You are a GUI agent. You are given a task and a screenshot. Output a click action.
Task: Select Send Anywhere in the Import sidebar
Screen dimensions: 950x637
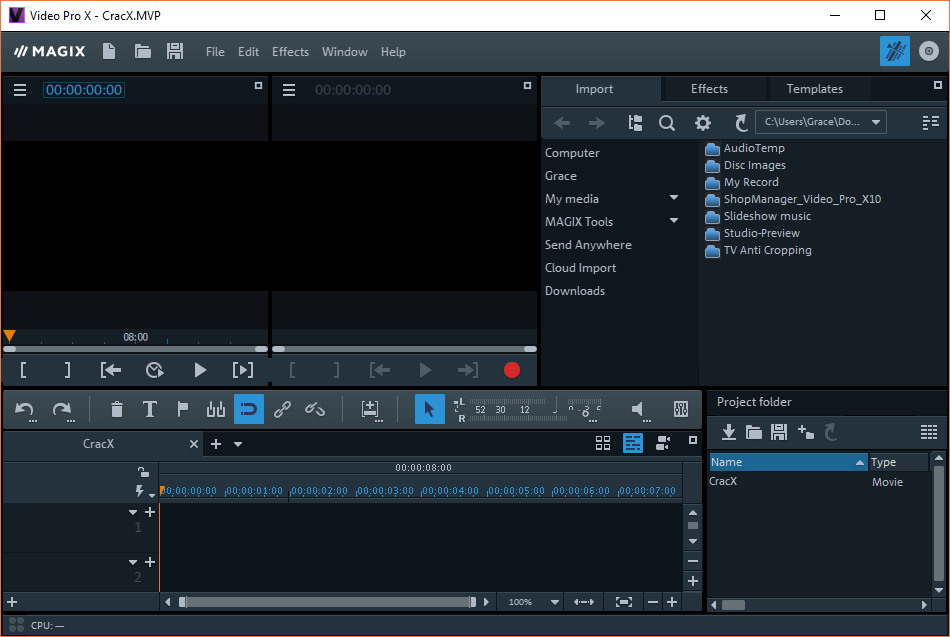pos(588,245)
